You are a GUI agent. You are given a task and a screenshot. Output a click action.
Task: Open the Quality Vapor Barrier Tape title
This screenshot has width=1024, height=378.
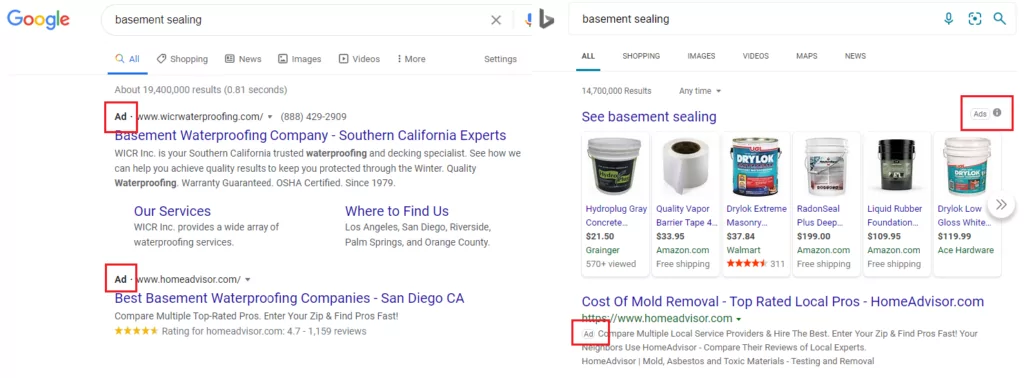pos(687,215)
